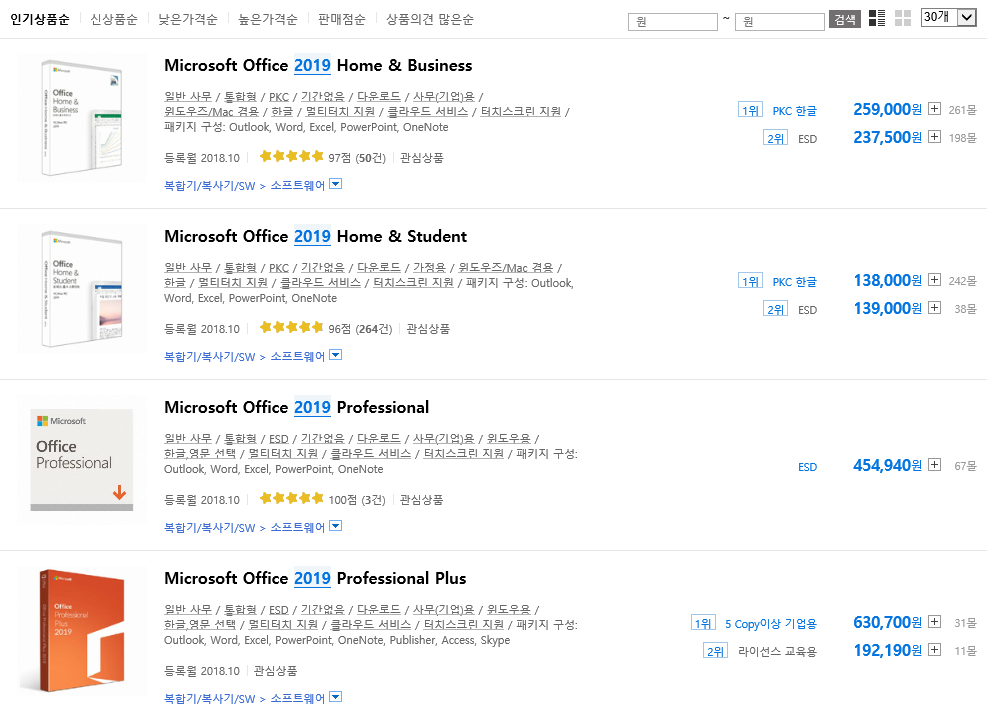Expand category dropdown under Home & Business
Image resolution: width=995 pixels, height=718 pixels.
pyautogui.click(x=336, y=184)
